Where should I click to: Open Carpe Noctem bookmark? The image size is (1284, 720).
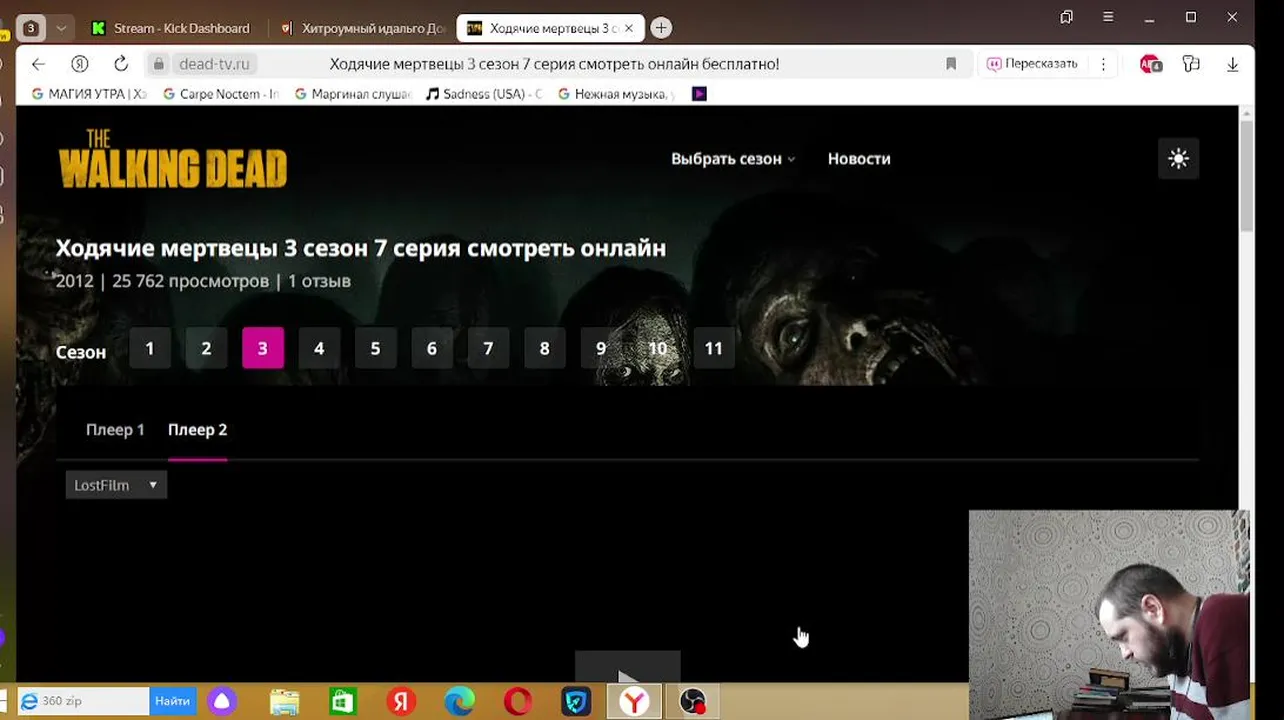coord(220,94)
